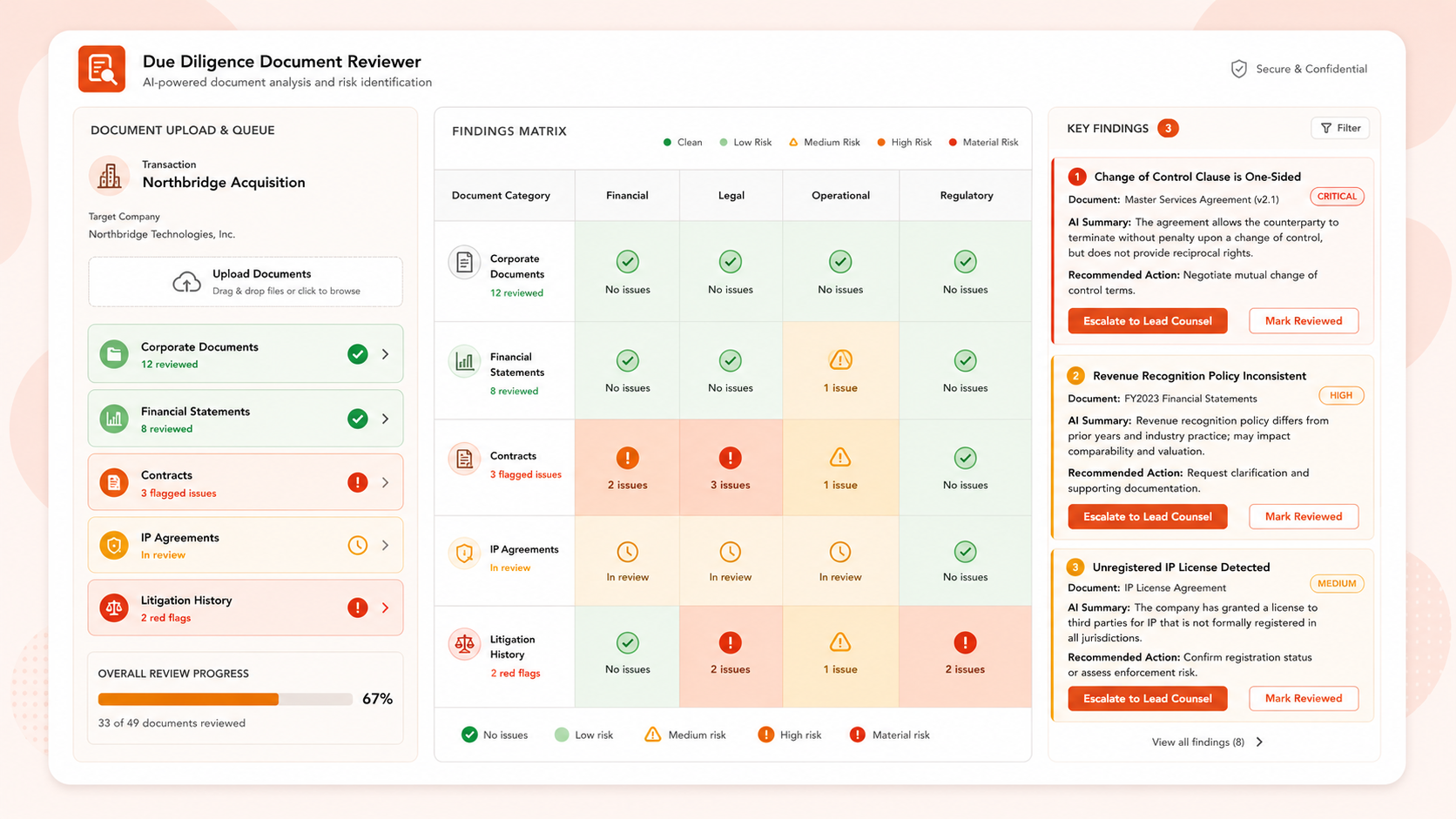Click the Contracts Legal material risk icon

click(730, 458)
